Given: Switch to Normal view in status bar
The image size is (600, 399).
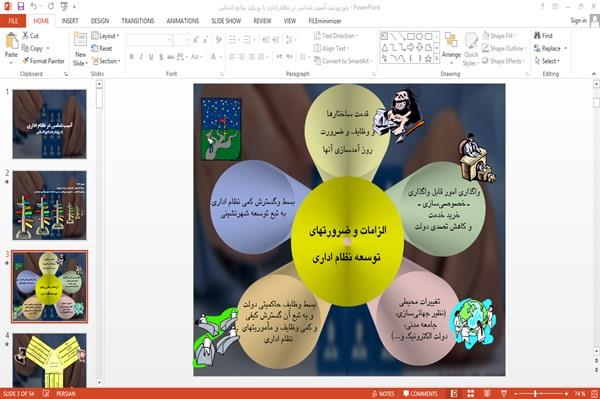Looking at the screenshot, I should (x=454, y=394).
